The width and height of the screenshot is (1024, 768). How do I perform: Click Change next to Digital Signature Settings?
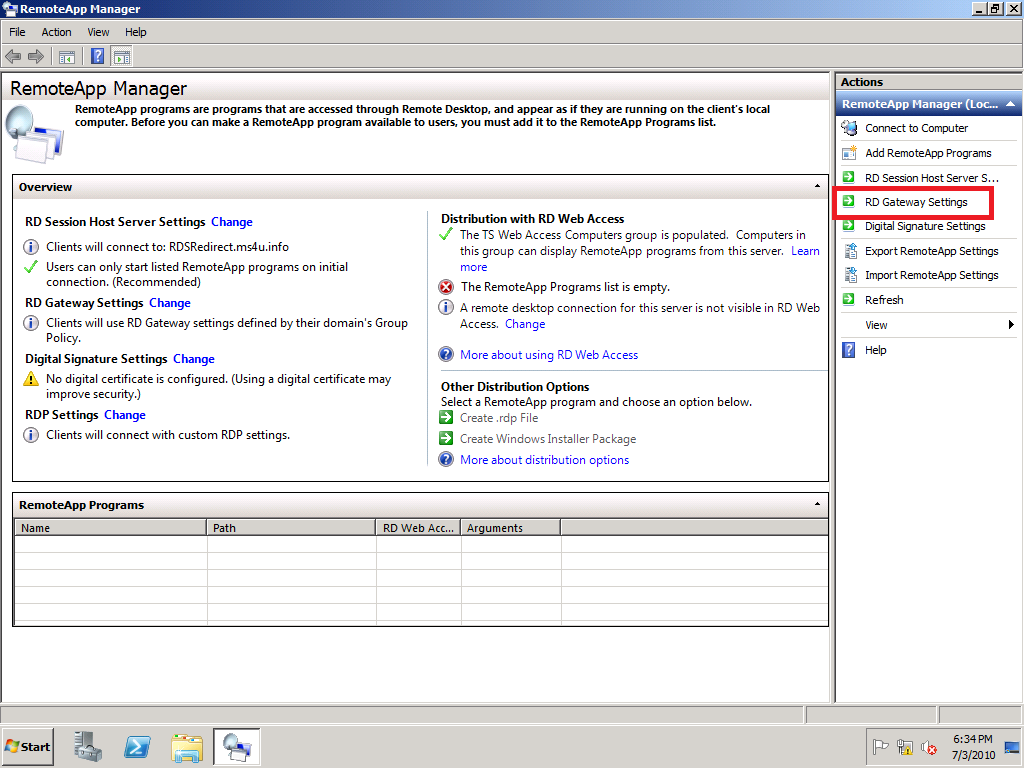193,359
